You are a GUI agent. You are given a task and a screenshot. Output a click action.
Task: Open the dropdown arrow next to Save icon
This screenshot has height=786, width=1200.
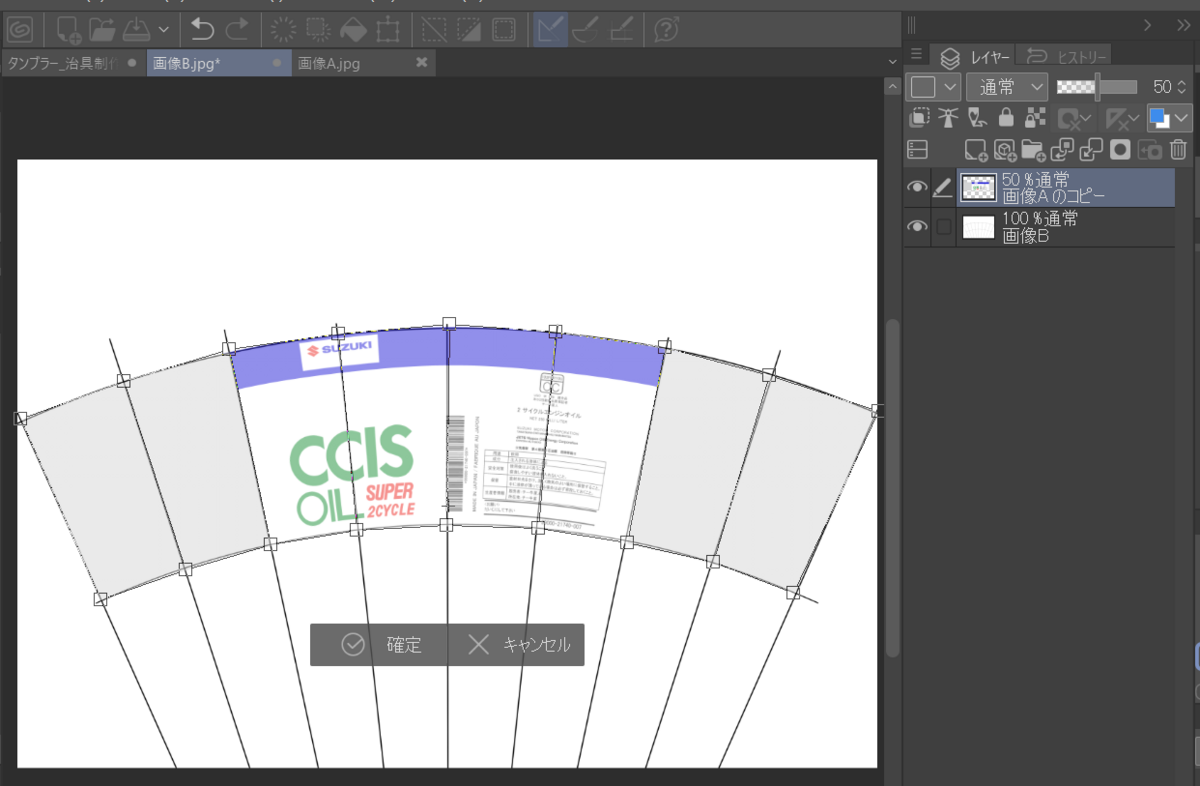[163, 29]
